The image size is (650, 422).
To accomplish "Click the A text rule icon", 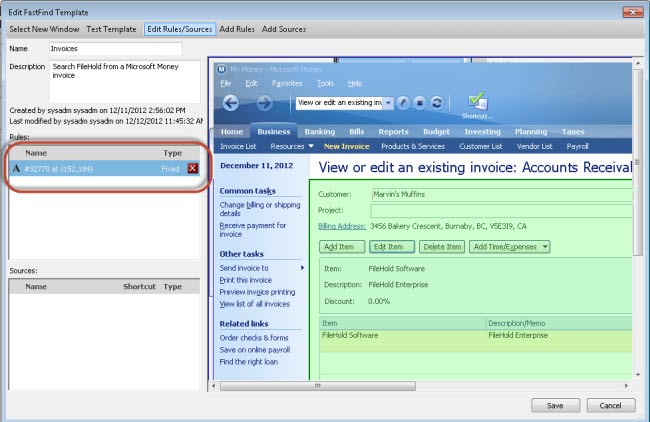I will [x=16, y=168].
